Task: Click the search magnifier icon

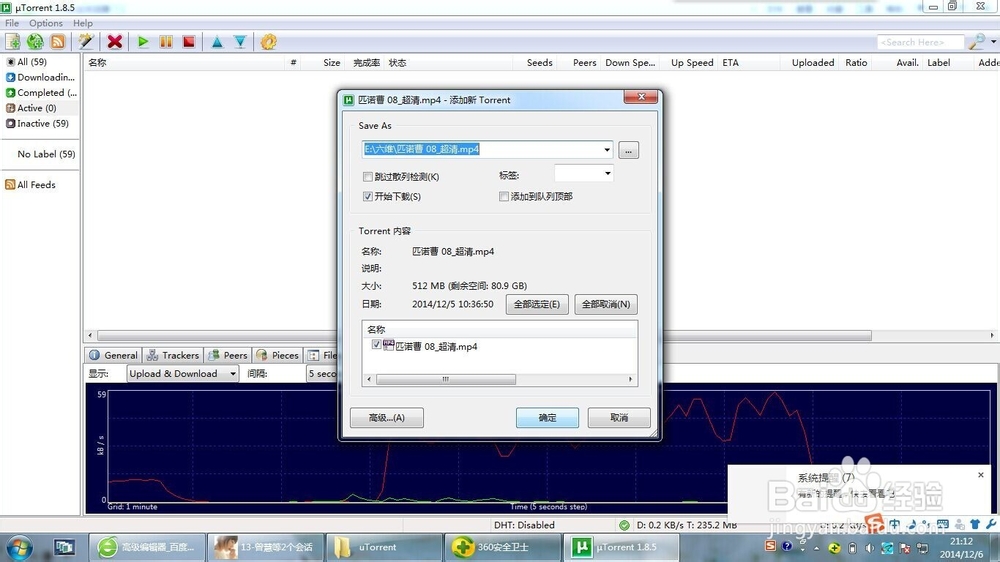Action: tap(976, 42)
